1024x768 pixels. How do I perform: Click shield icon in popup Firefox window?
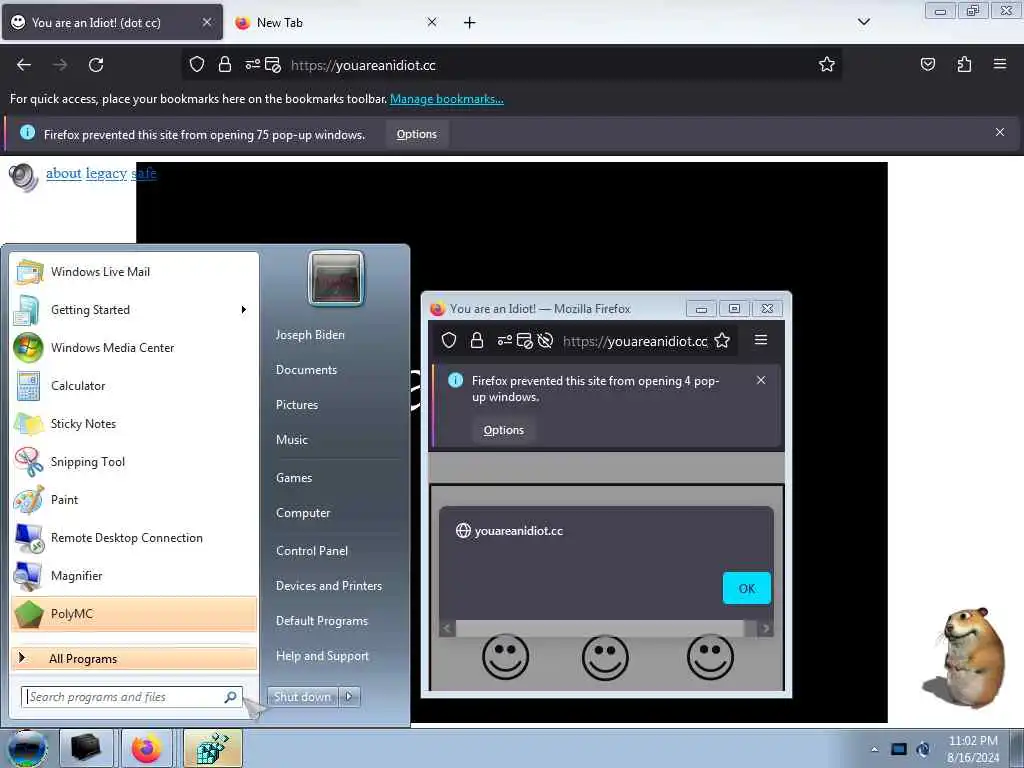point(449,340)
